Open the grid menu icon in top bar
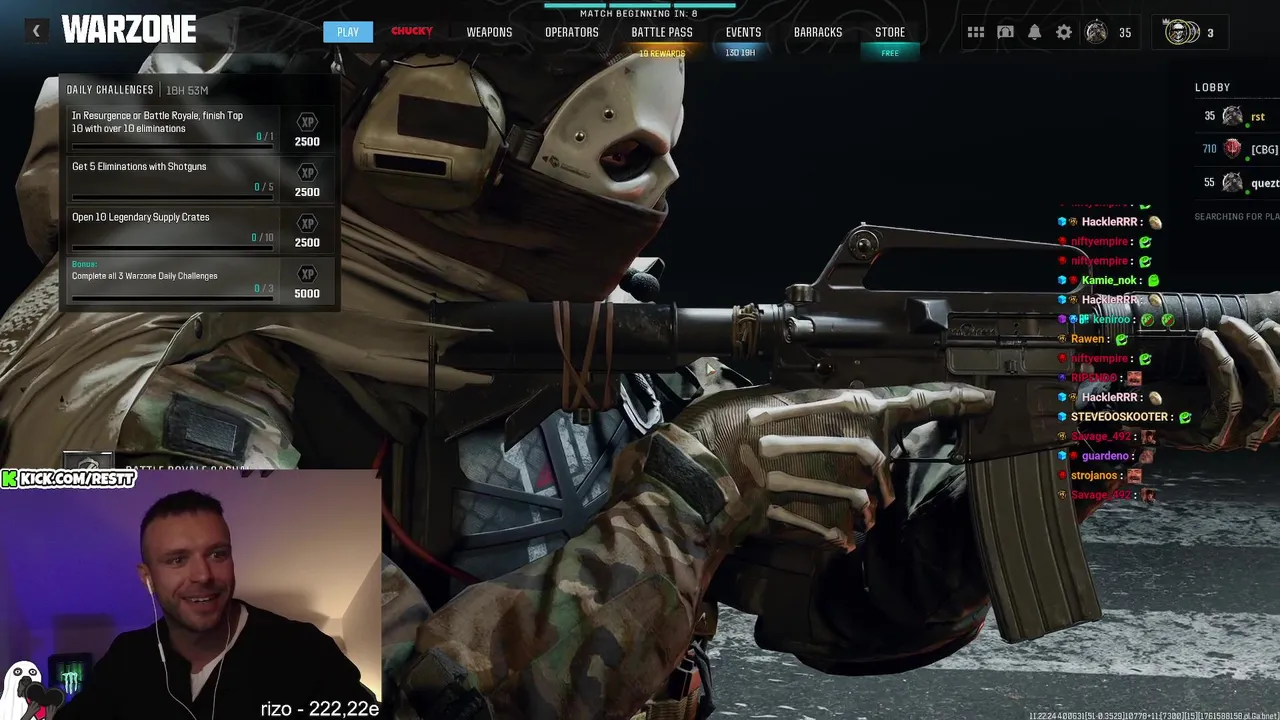1280x720 pixels. click(976, 32)
